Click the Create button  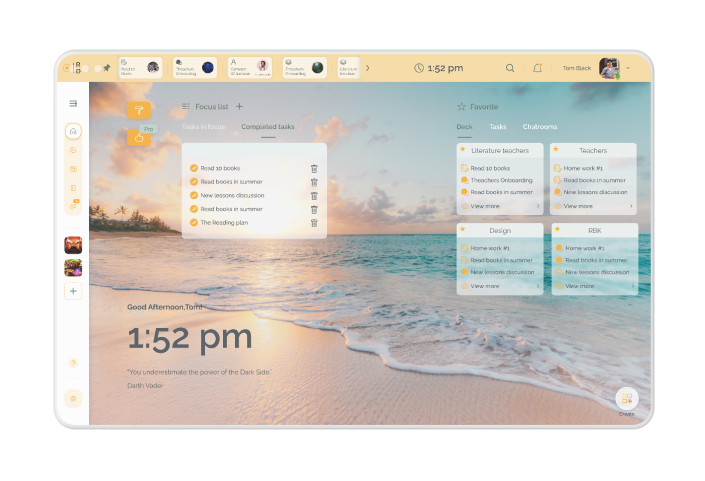pyautogui.click(x=626, y=400)
